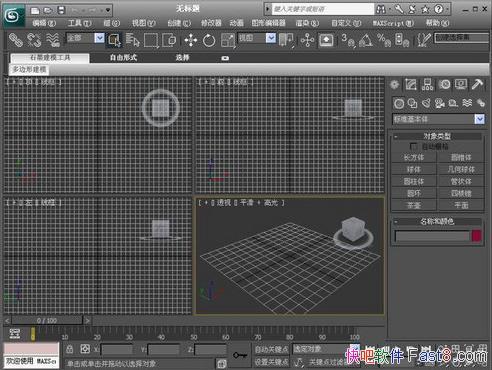Enable the 自动栅格 checkbox

(413, 146)
